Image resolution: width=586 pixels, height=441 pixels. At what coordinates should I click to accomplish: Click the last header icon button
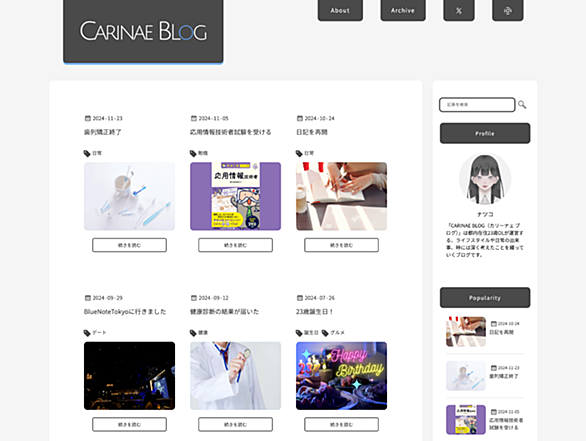click(x=508, y=10)
